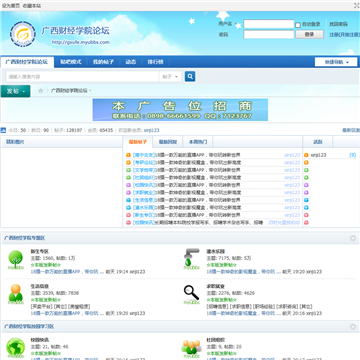The height and width of the screenshot is (360, 360).
Task: Open the 求职就业 board title
Action: [216, 286]
